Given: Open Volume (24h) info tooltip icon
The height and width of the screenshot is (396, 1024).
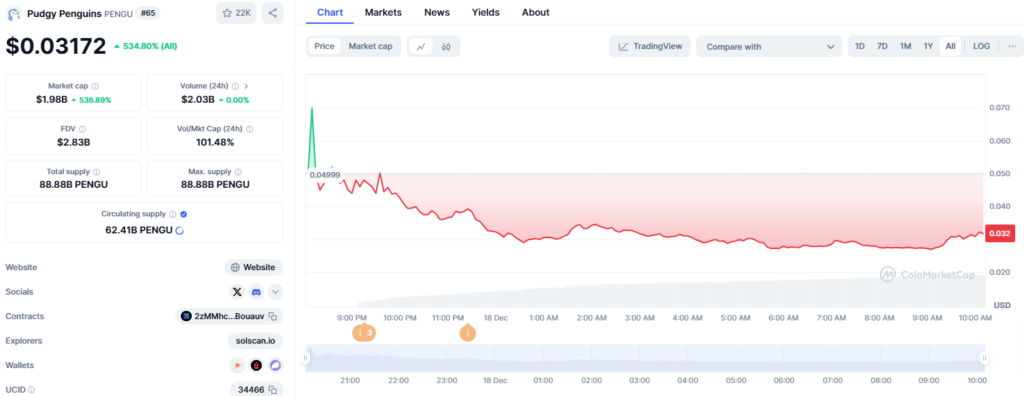Looking at the screenshot, I should 236,86.
